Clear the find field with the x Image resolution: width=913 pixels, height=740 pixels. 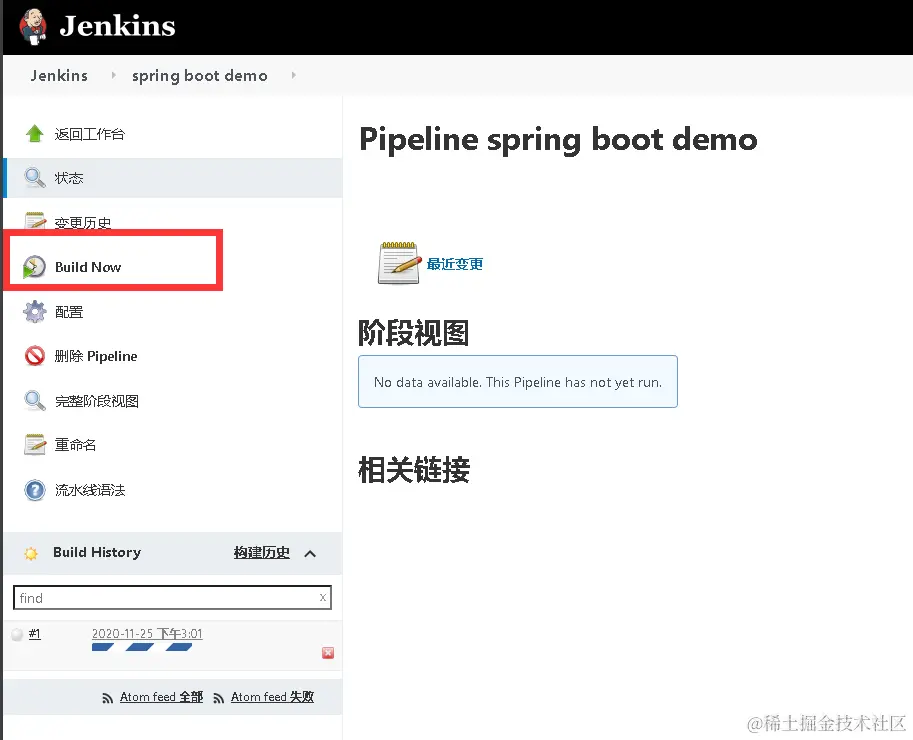click(x=323, y=597)
